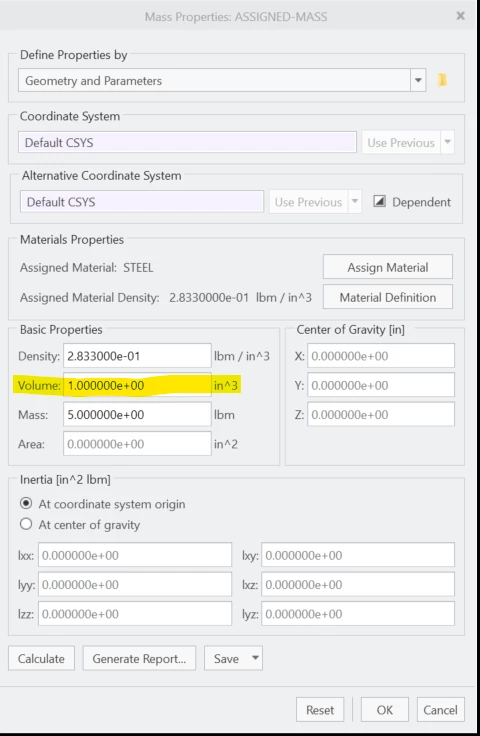480x736 pixels.
Task: Open Coordinate System Use Previous arrow
Action: click(x=448, y=142)
